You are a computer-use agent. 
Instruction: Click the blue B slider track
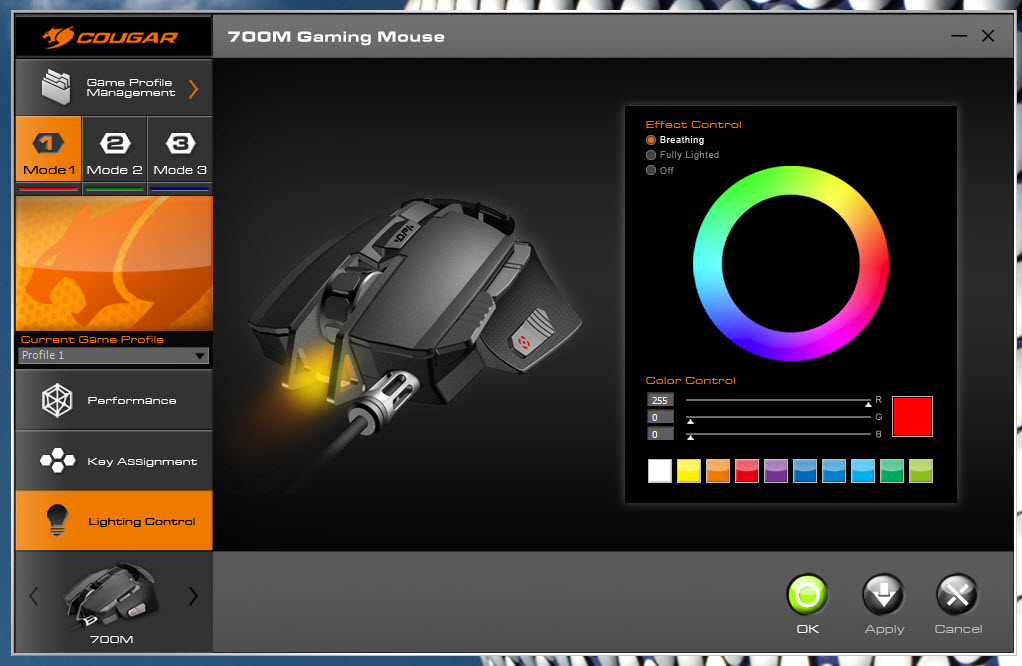(x=778, y=434)
